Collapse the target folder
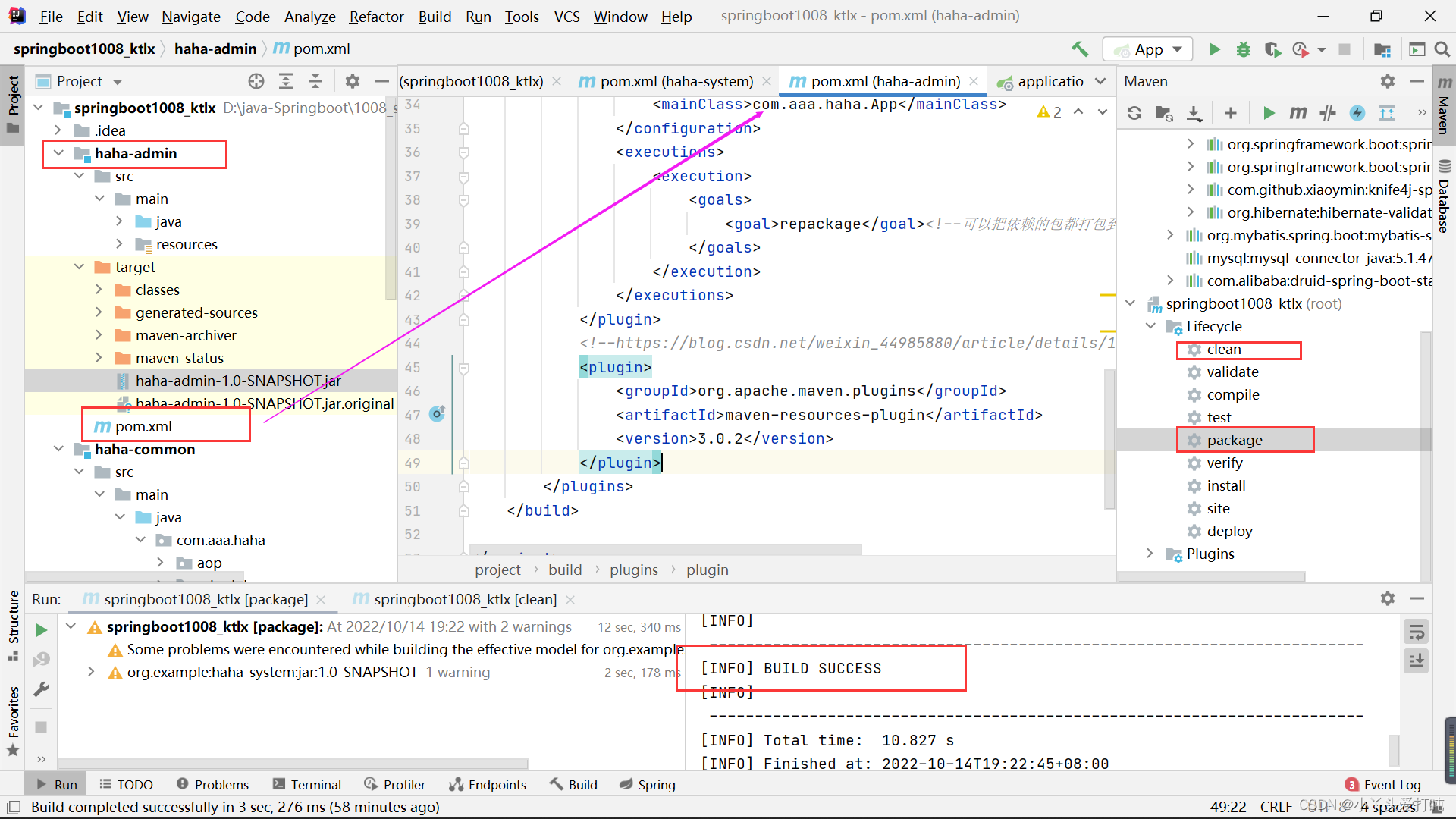The width and height of the screenshot is (1456, 819). tap(79, 267)
